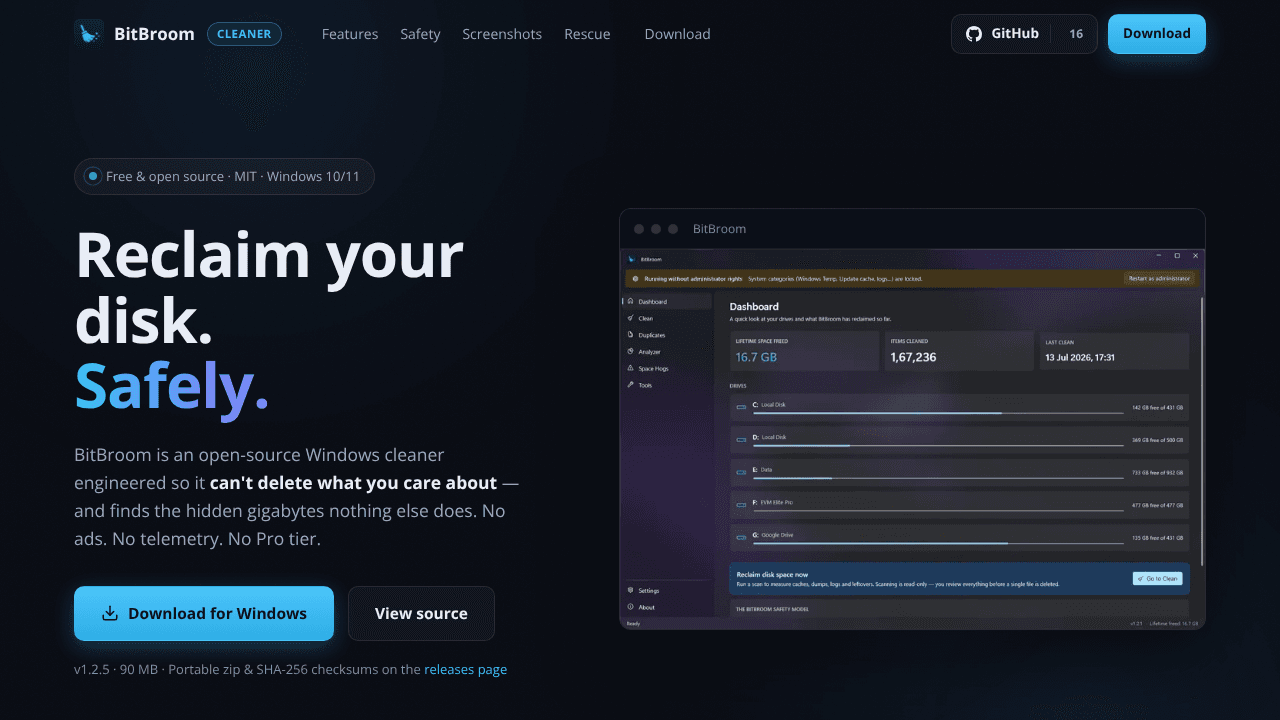Click the 135 GB free of 431 GB text
The height and width of the screenshot is (720, 1280).
tap(1157, 538)
